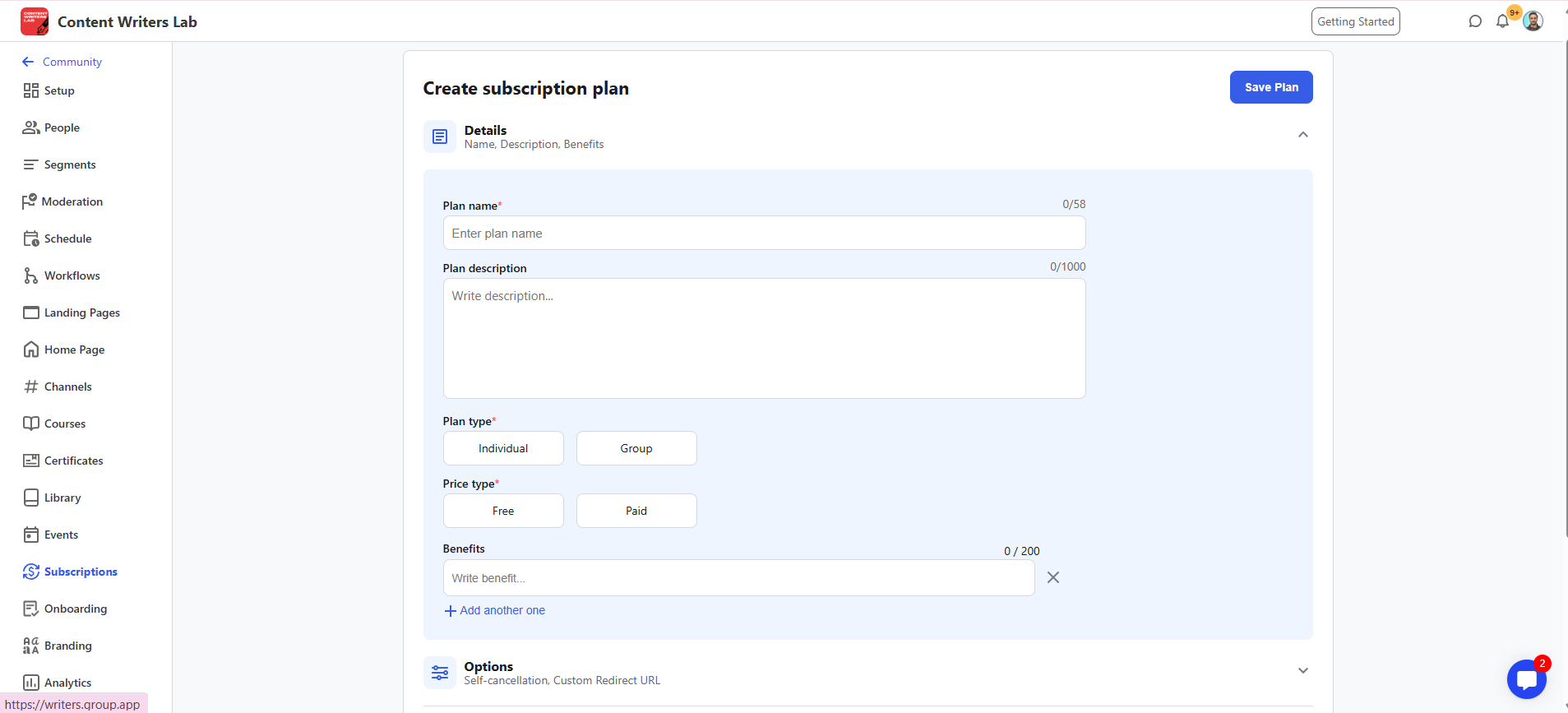Click Add another one benefit link
This screenshot has height=713, width=1568.
click(495, 610)
